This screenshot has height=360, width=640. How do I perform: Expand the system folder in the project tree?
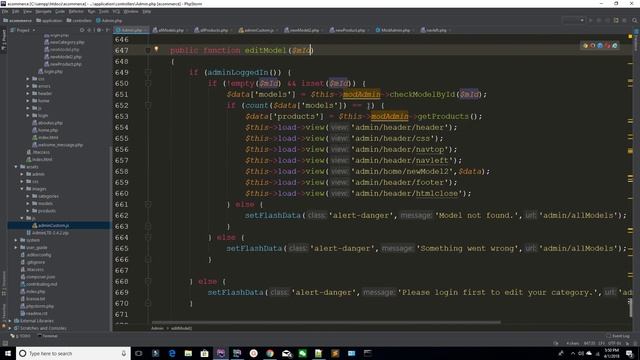click(x=16, y=240)
